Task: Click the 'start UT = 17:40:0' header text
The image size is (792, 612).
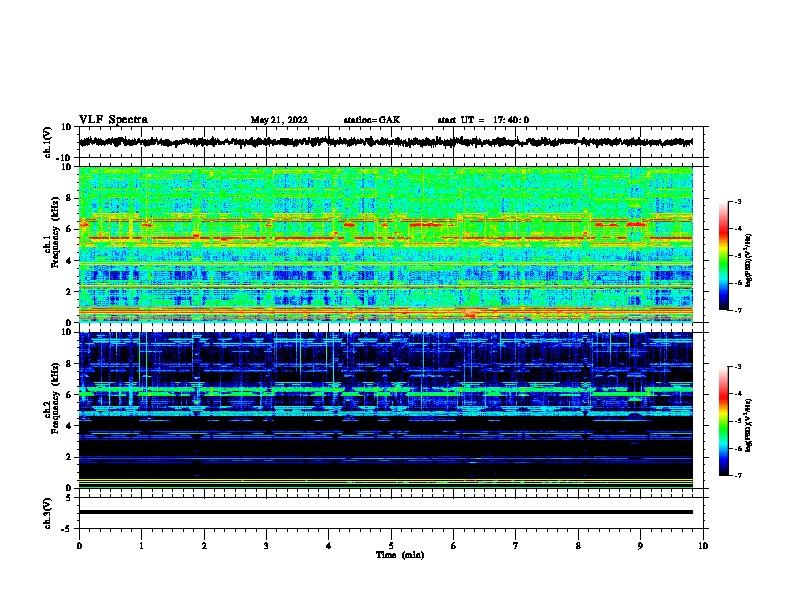Action: (x=483, y=120)
